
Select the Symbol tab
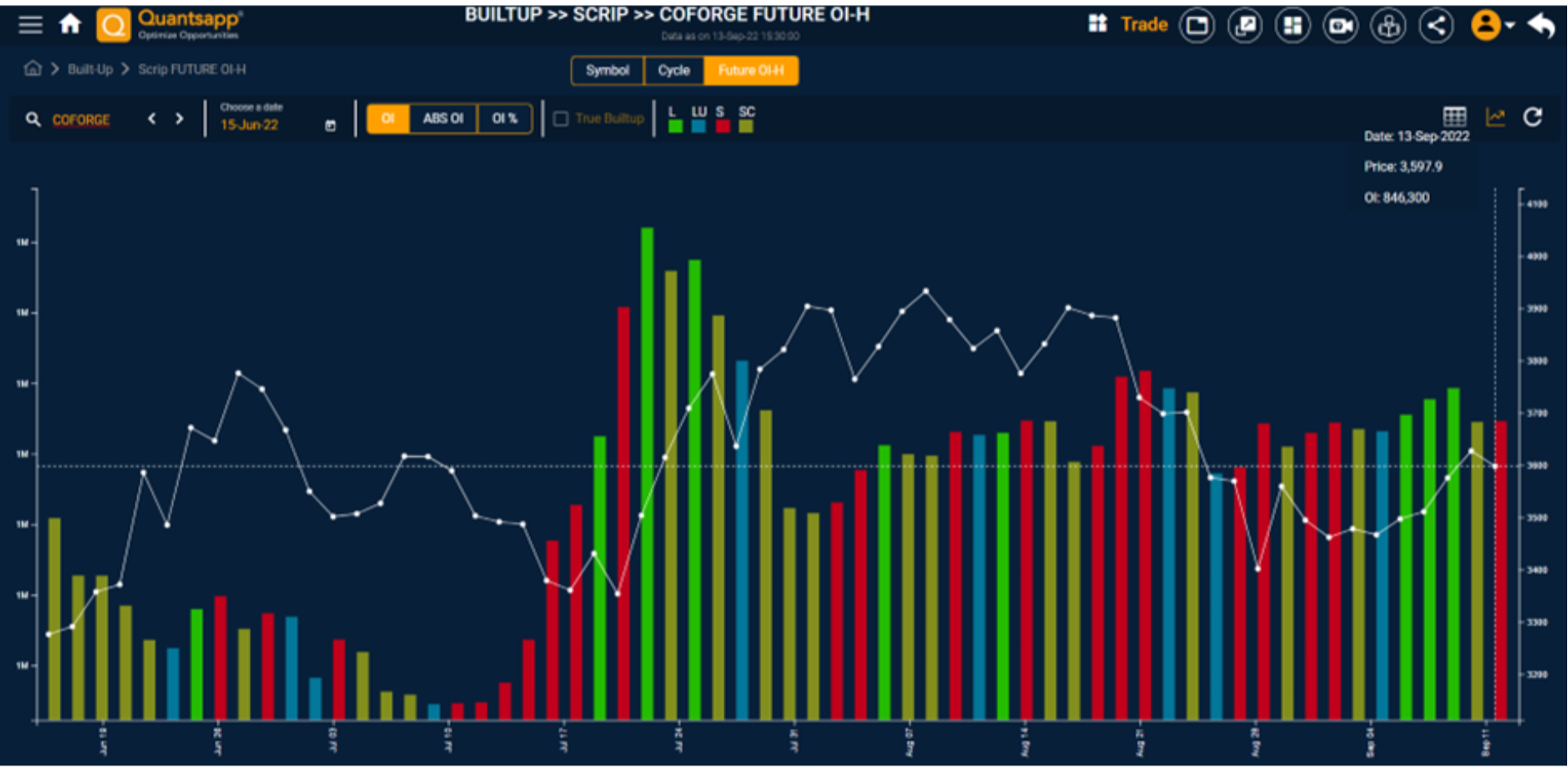point(608,70)
